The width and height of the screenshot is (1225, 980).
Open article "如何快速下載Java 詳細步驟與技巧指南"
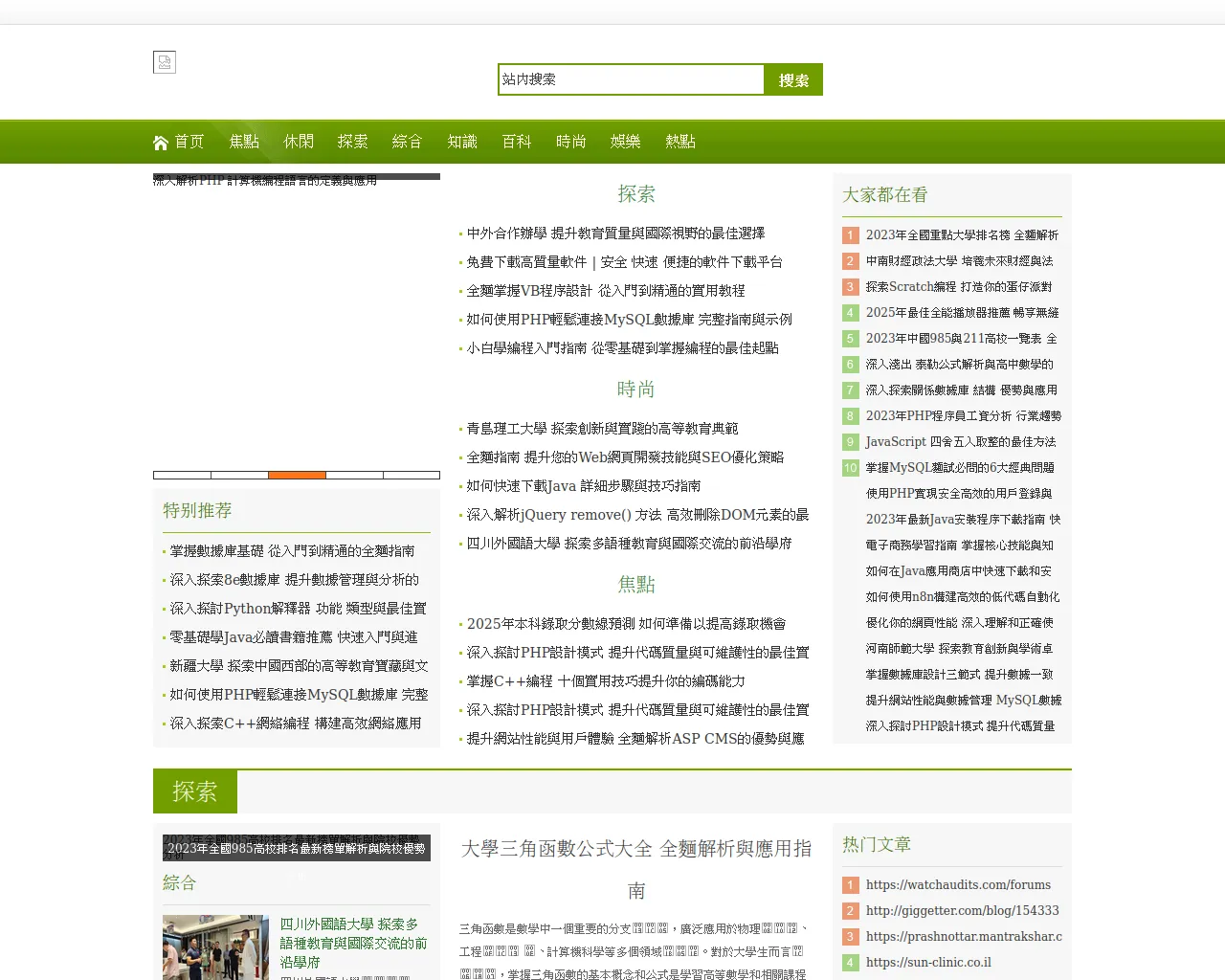coord(584,486)
